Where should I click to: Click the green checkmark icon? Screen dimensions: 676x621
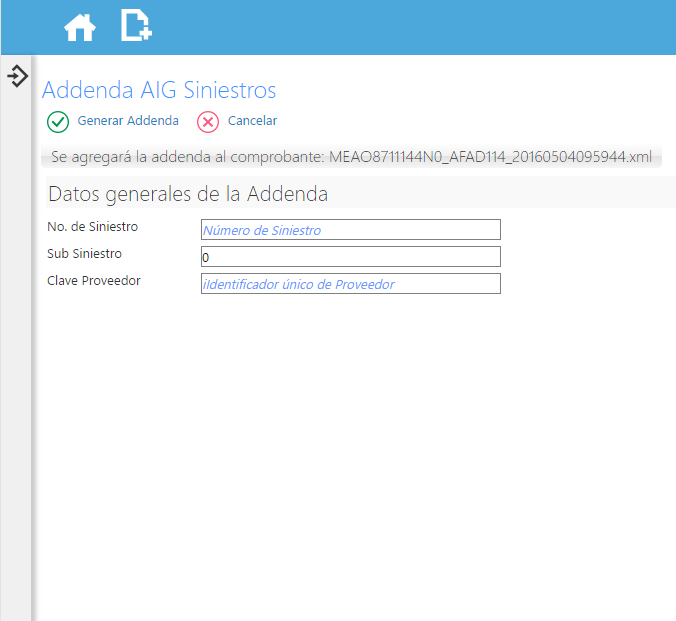[58, 122]
